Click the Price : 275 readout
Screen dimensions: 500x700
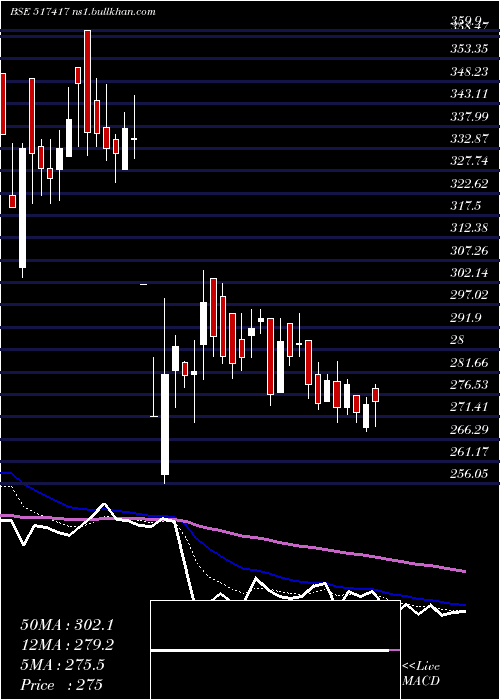[x=62, y=684]
